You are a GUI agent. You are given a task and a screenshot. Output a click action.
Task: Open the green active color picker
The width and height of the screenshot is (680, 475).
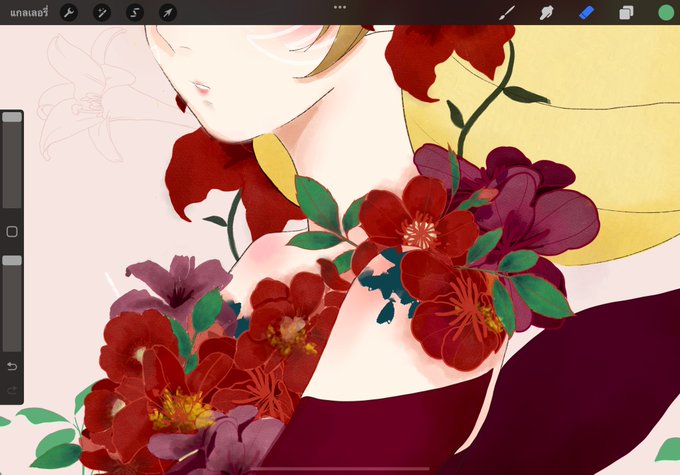(x=666, y=13)
